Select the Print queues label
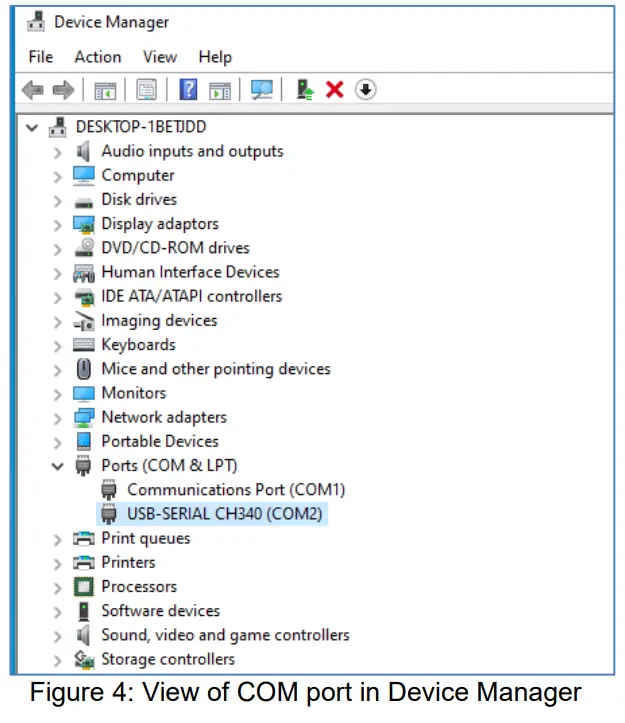Image resolution: width=625 pixels, height=723 pixels. click(146, 539)
